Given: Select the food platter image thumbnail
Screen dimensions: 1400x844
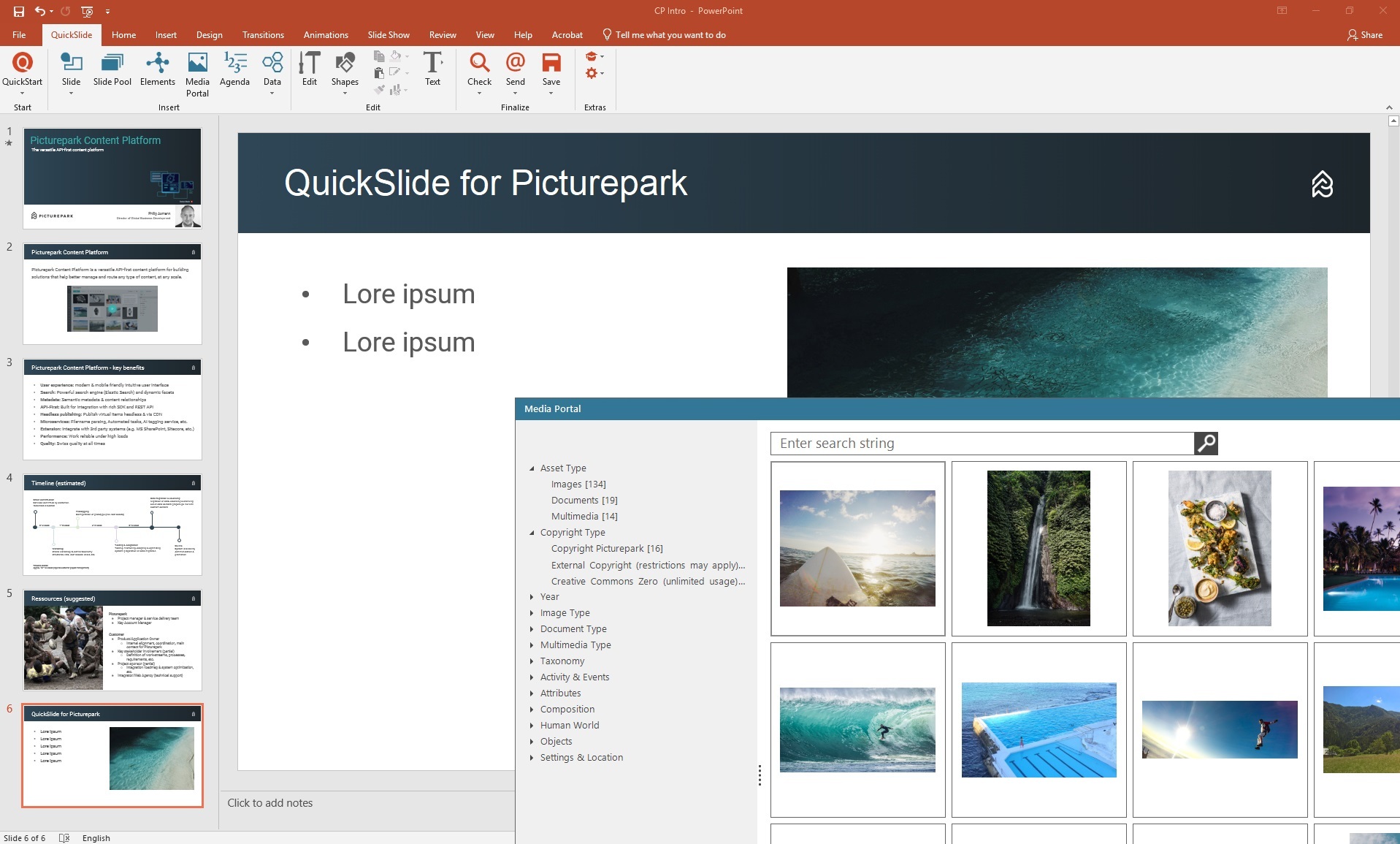Looking at the screenshot, I should pos(1220,548).
